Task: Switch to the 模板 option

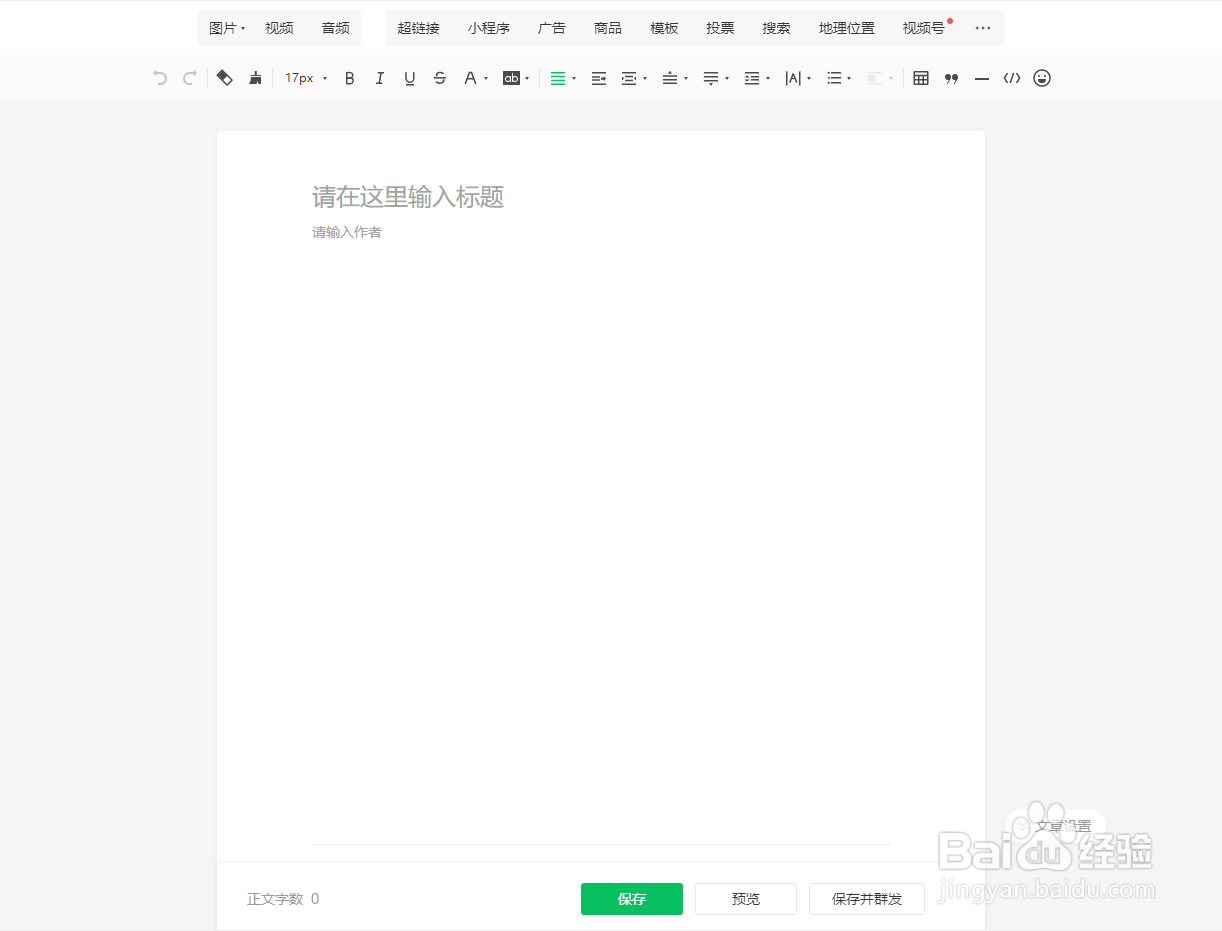Action: (x=663, y=27)
